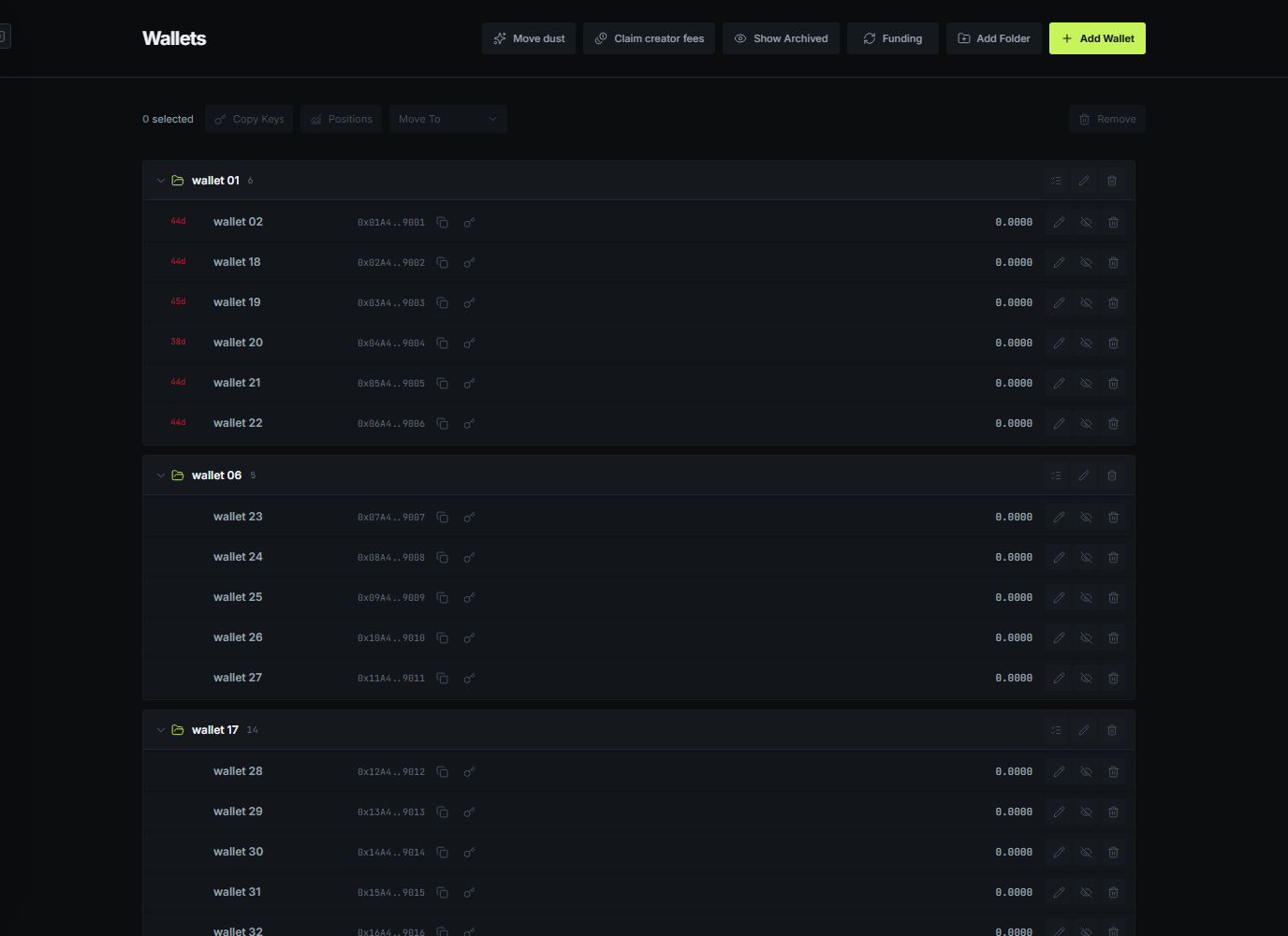Click Add Folder button
Image resolution: width=1288 pixels, height=936 pixels.
tap(994, 38)
